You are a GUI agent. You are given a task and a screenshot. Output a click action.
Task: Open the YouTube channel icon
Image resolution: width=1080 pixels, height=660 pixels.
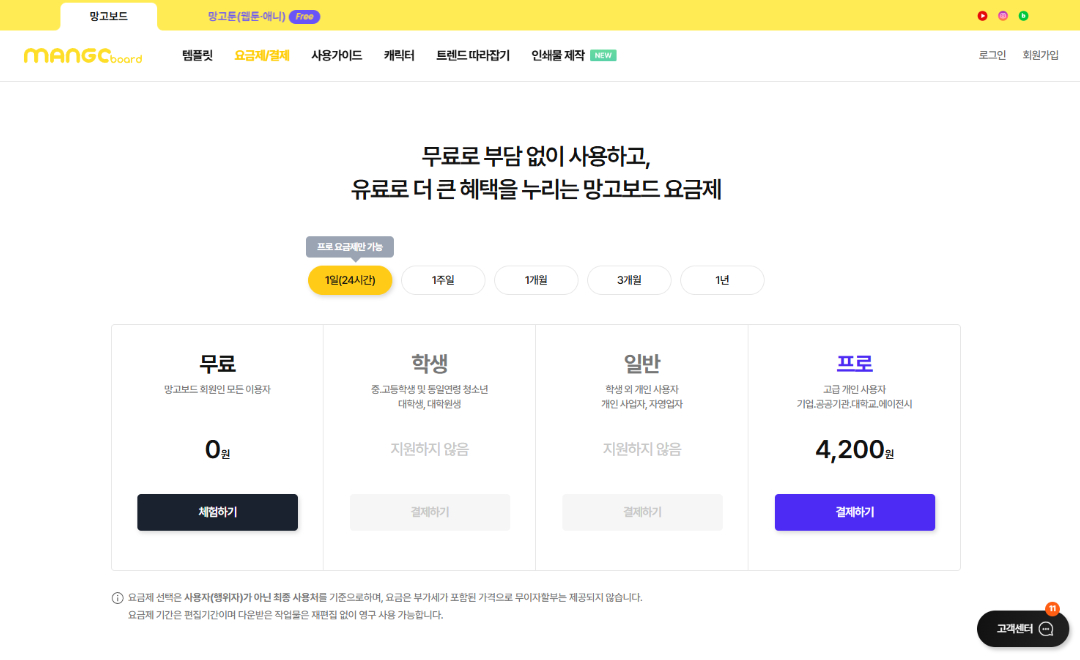pyautogui.click(x=983, y=16)
